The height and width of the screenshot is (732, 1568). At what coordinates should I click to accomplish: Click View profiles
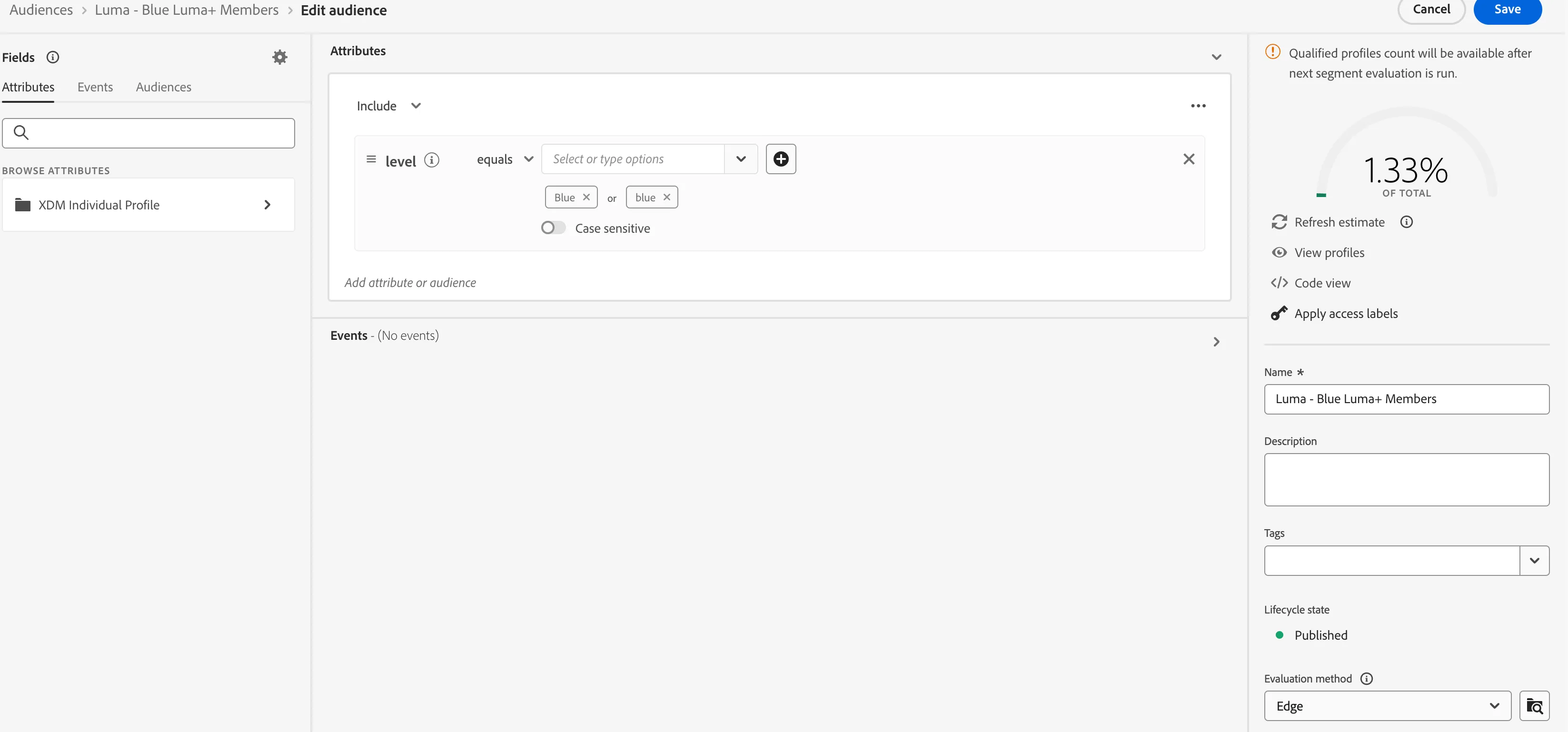point(1318,253)
